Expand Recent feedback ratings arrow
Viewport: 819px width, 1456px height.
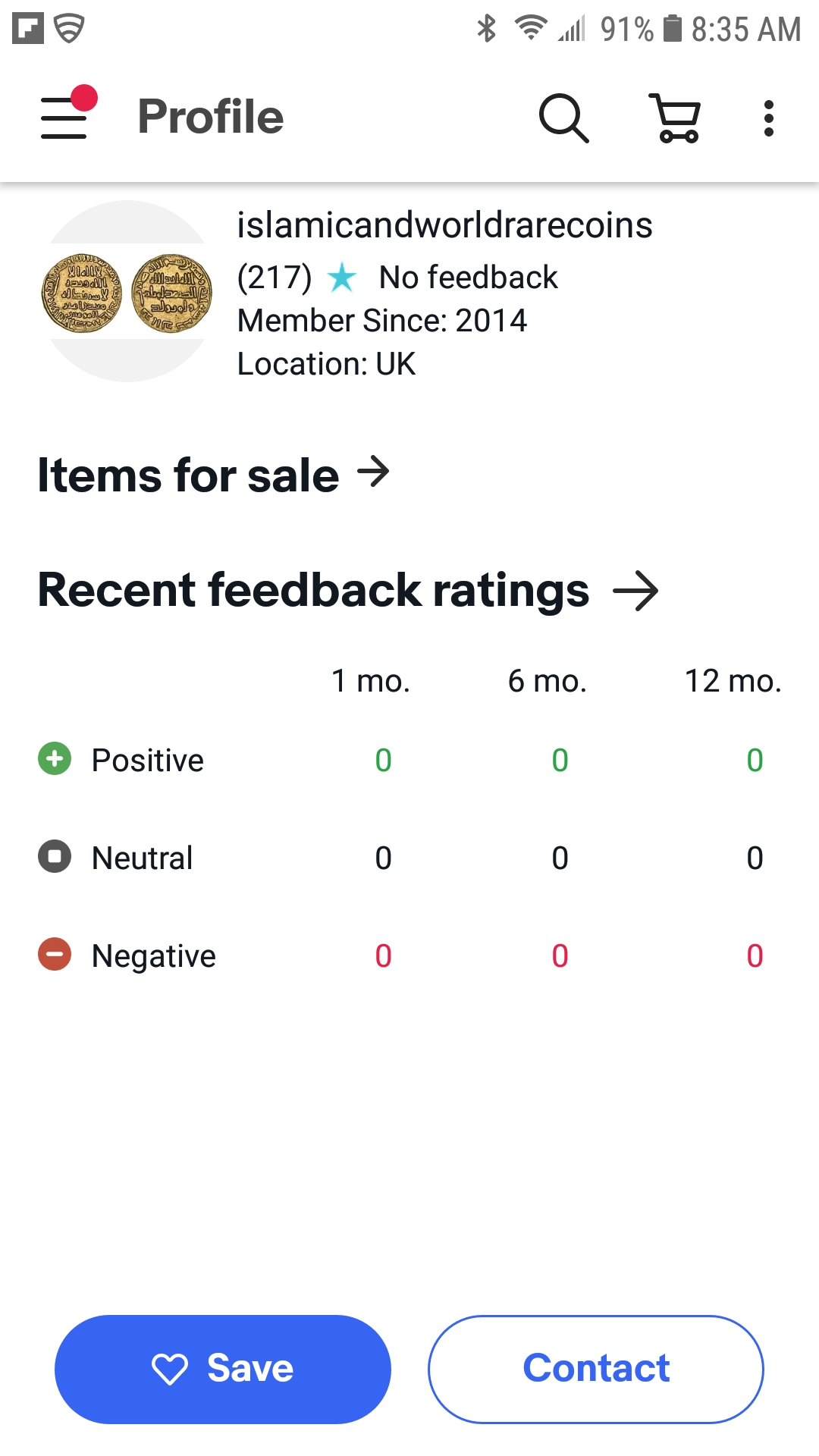(x=635, y=591)
